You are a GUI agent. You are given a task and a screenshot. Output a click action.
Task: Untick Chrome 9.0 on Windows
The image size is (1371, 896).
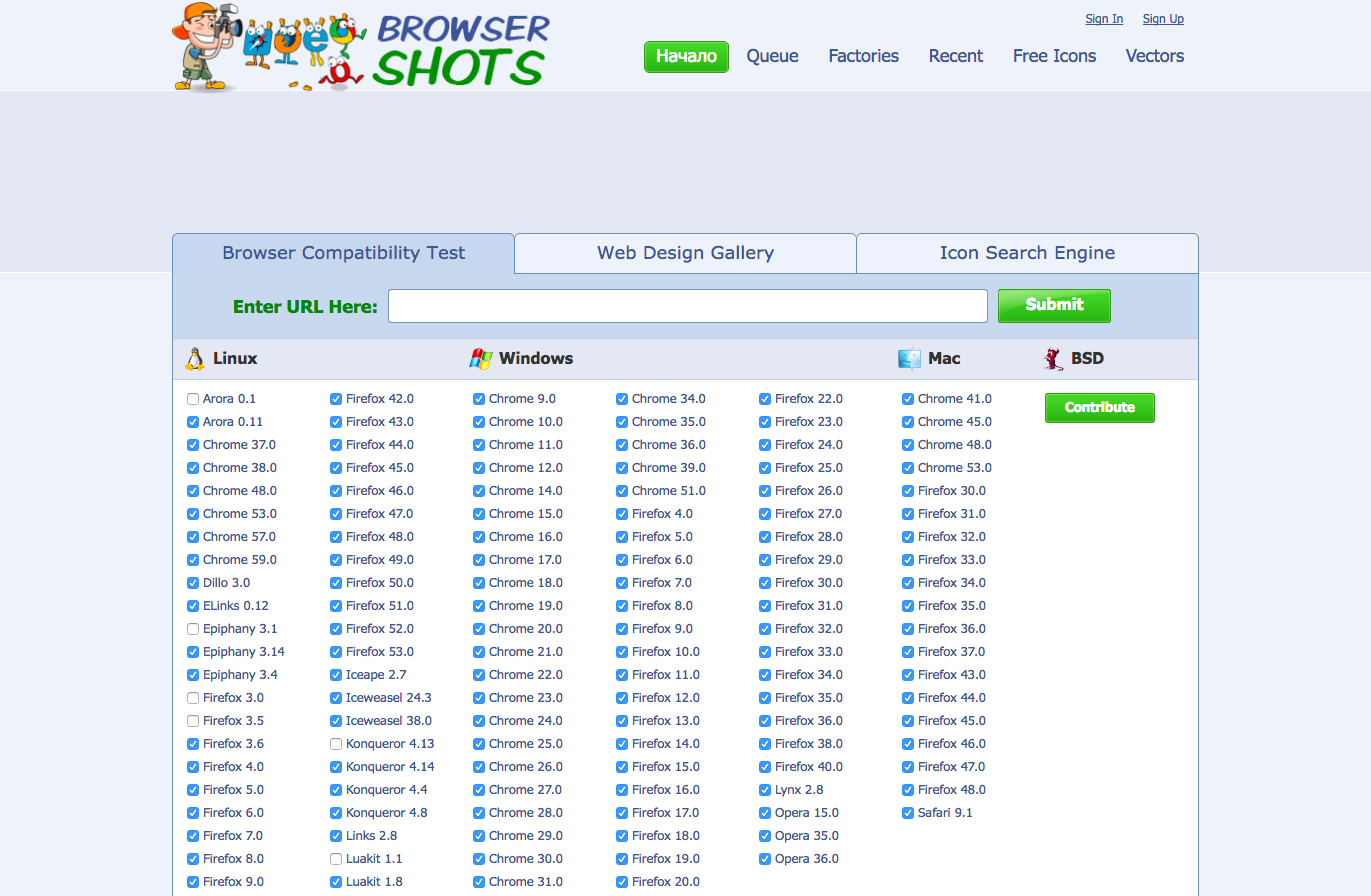pyautogui.click(x=479, y=399)
